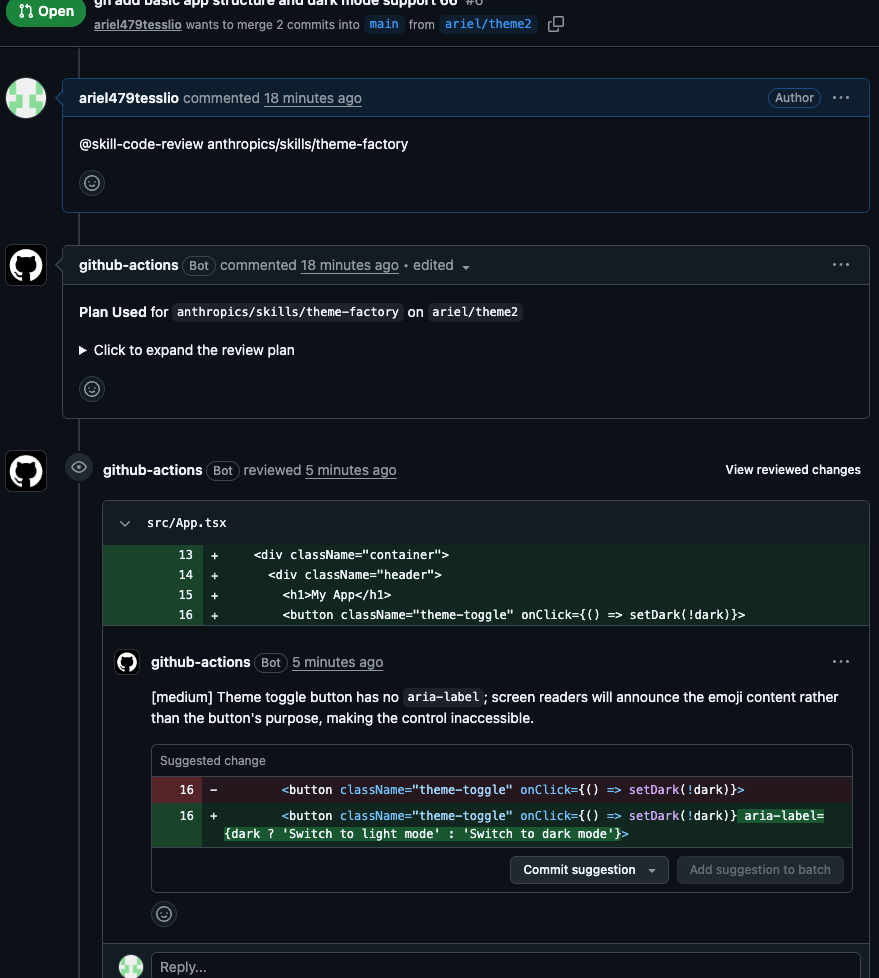Open github-actions avatar on Plan Used comment
This screenshot has width=879, height=978.
click(x=26, y=265)
